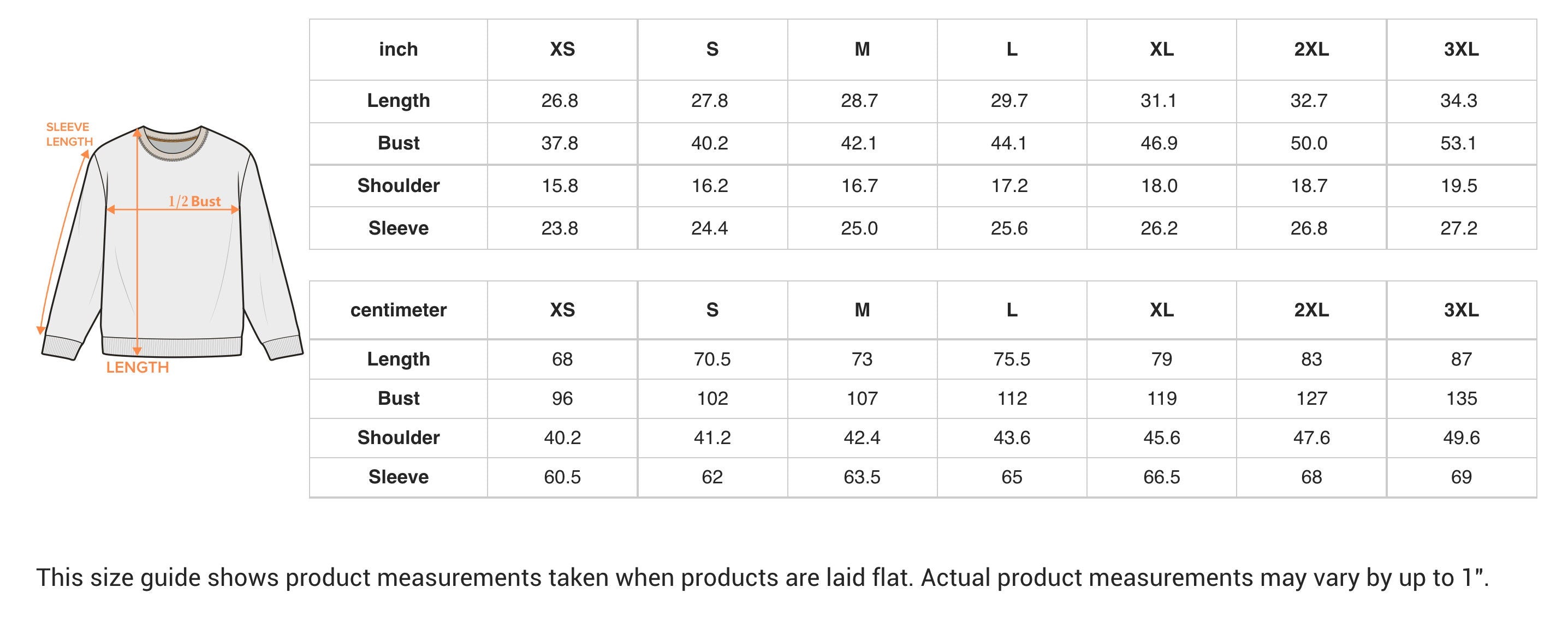Click the 75.5 length value for L

(x=1011, y=359)
